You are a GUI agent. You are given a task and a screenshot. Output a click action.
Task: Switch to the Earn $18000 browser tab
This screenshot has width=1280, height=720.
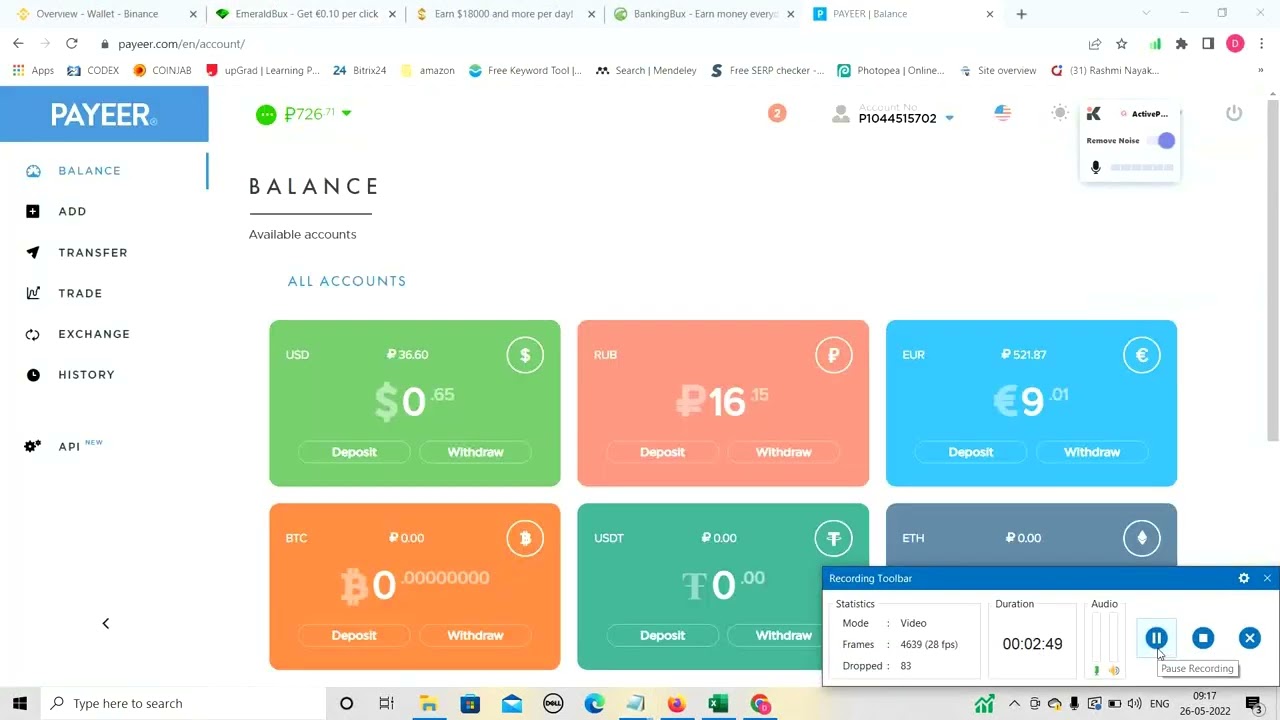[x=505, y=14]
